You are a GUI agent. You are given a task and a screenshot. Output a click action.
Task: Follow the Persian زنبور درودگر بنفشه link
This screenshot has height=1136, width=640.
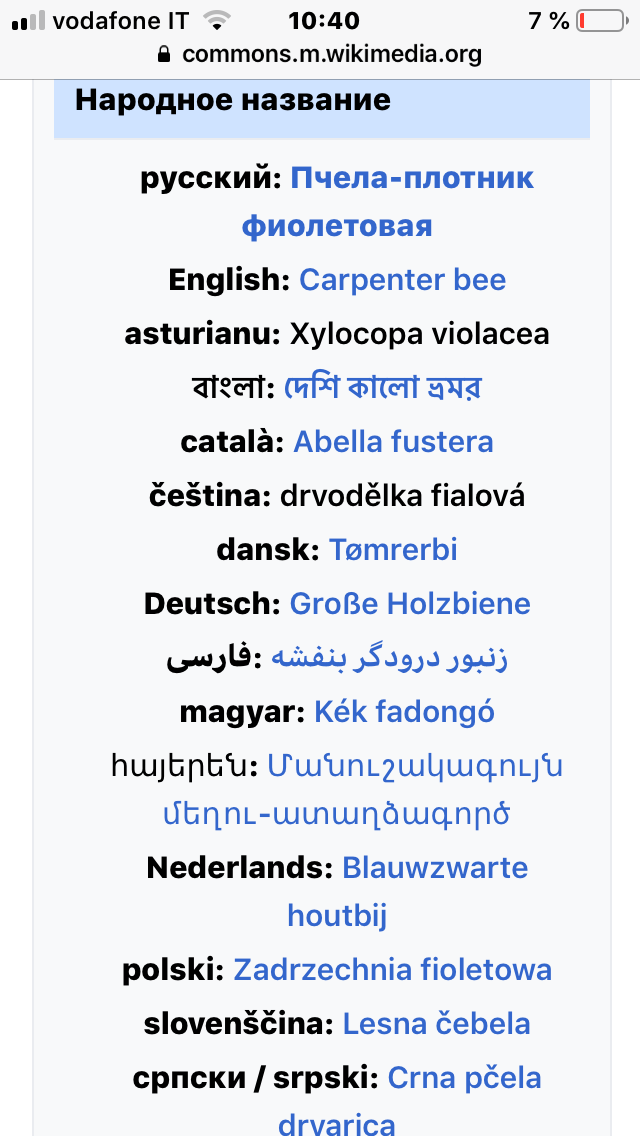coord(391,660)
